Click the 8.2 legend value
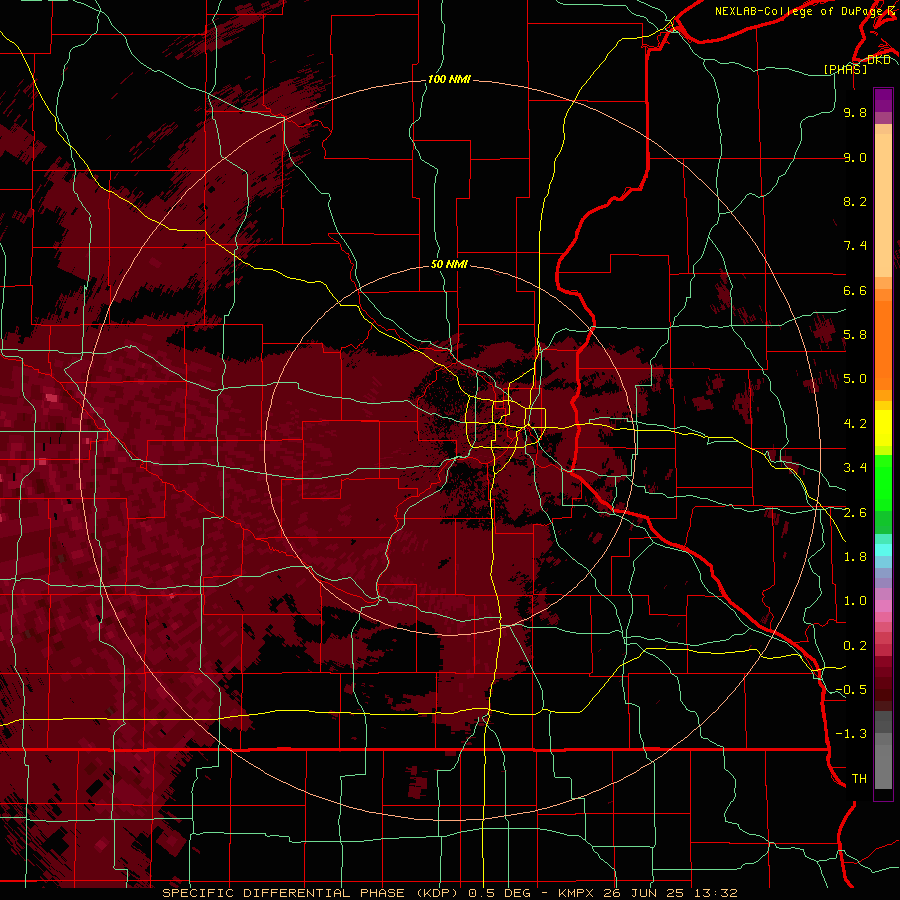 click(855, 201)
